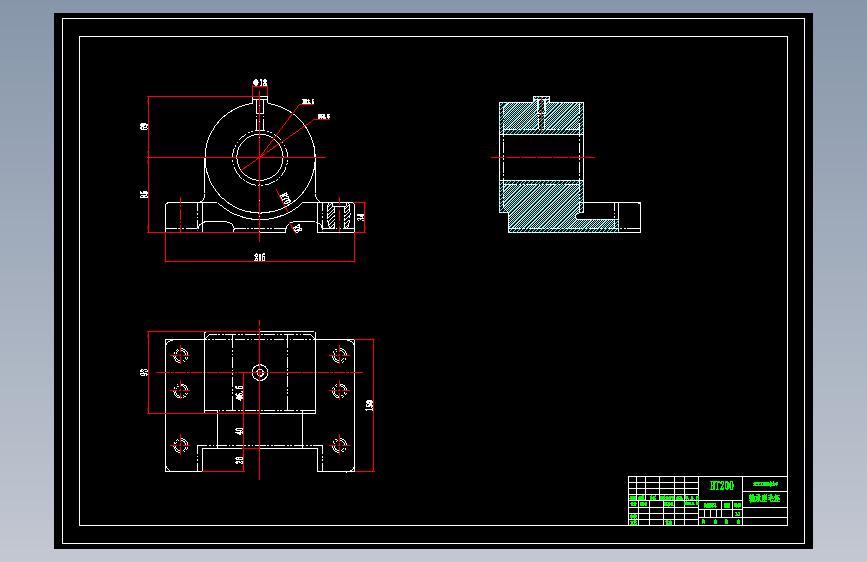Select the 轴承座毛坯 part name in title block
The image size is (867, 562).
click(765, 498)
